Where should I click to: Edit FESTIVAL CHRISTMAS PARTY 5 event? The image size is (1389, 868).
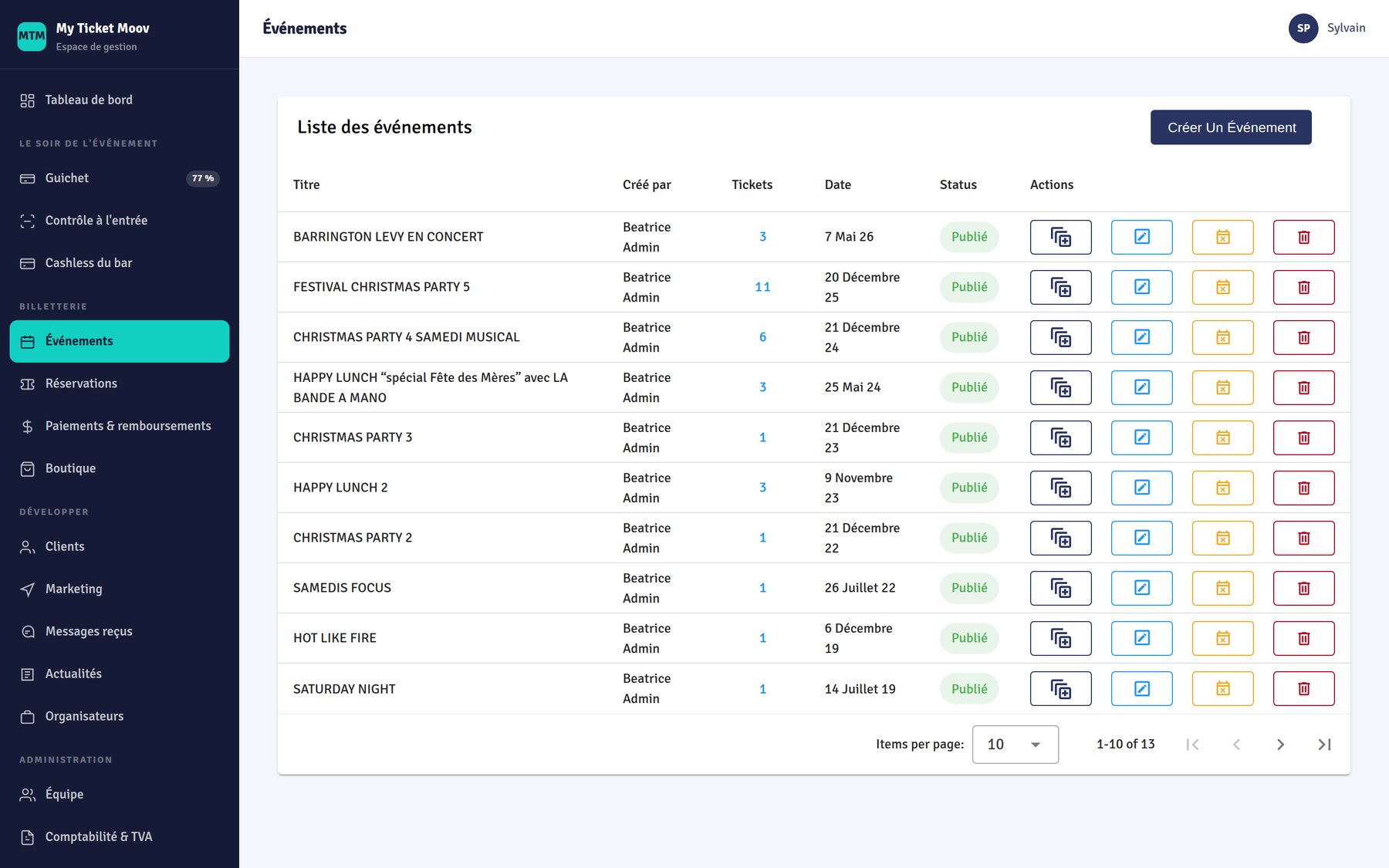[x=1141, y=287]
